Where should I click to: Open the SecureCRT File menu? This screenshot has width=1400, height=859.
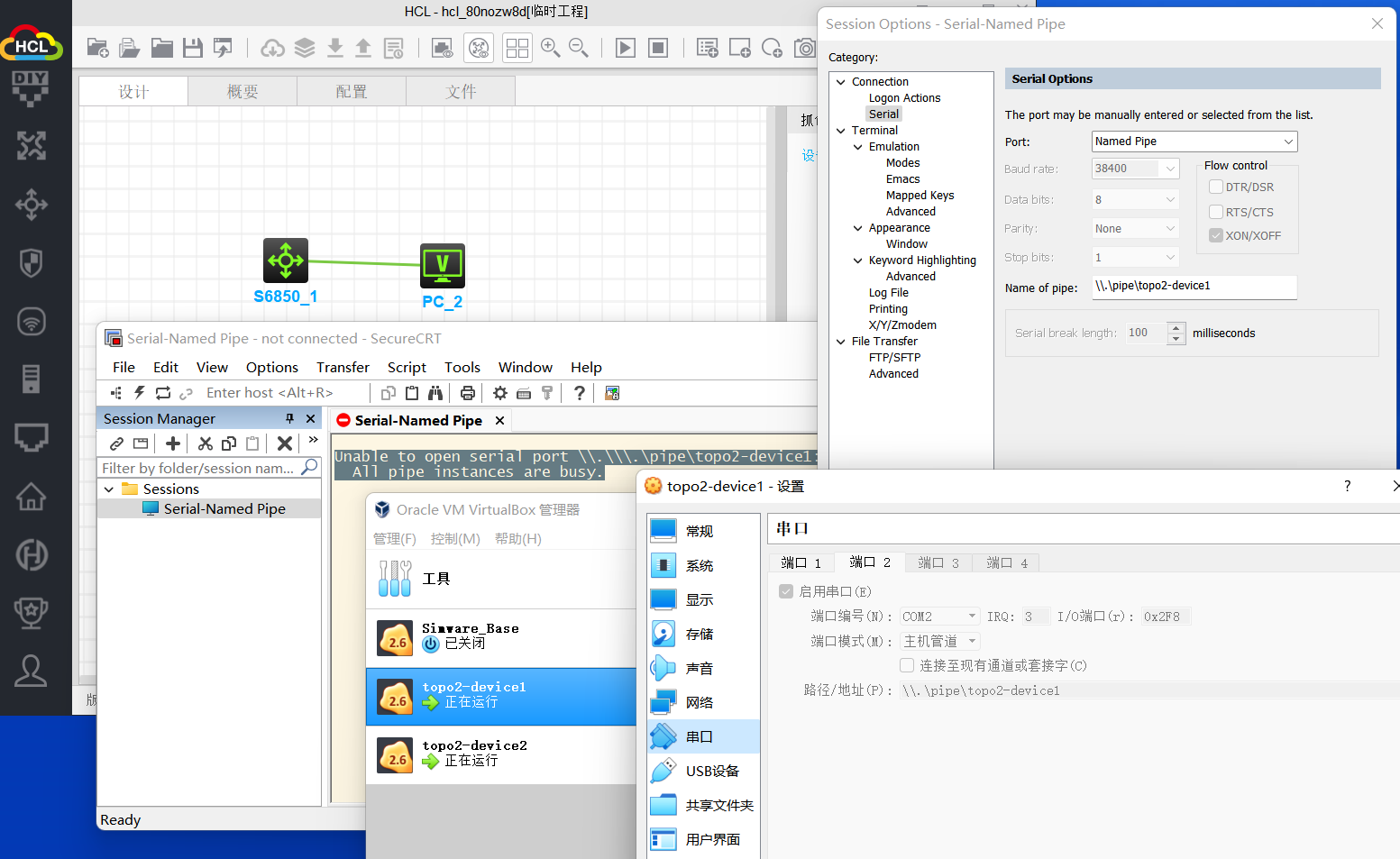124,367
